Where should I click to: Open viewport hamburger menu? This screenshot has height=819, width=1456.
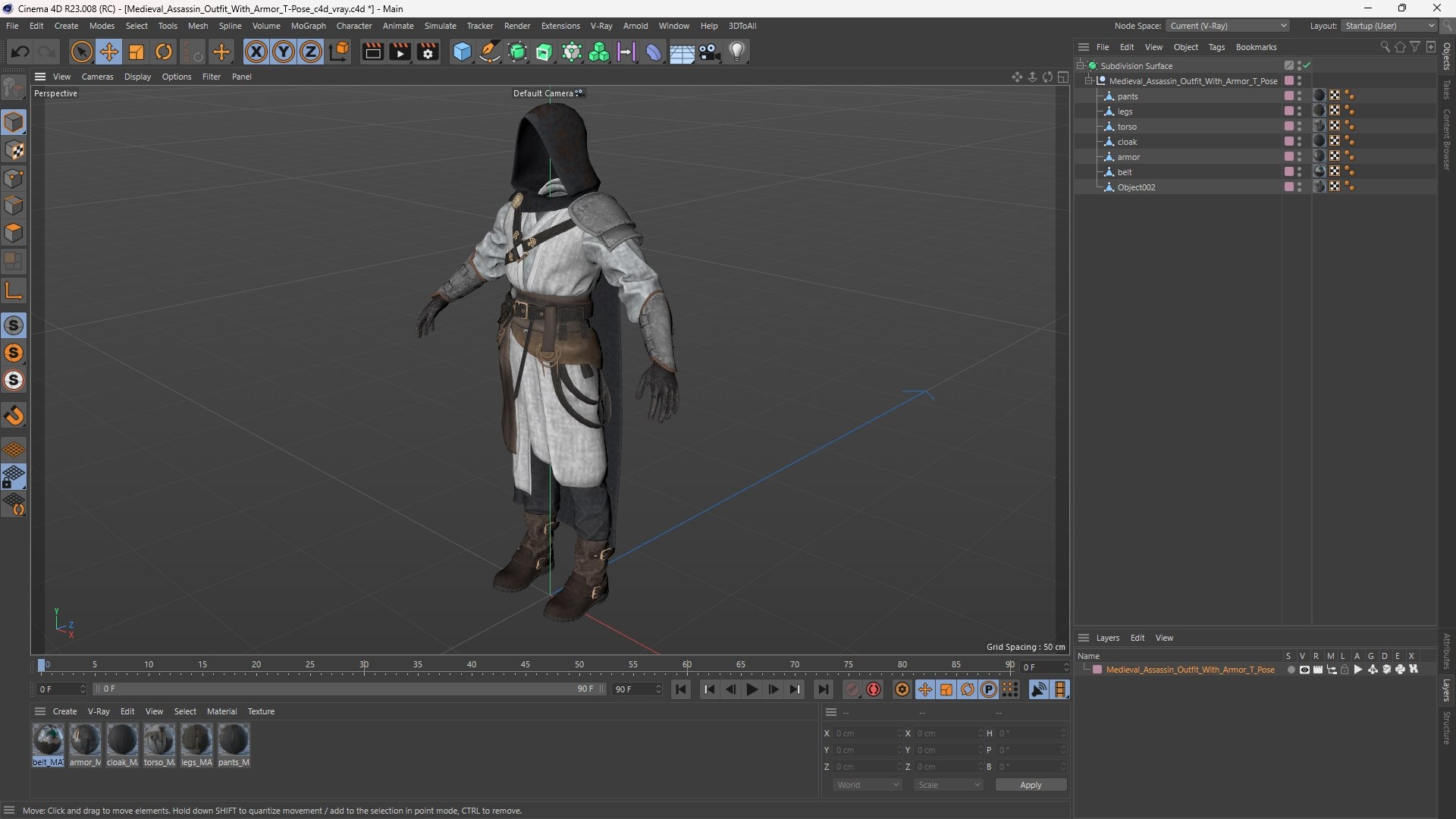[40, 77]
